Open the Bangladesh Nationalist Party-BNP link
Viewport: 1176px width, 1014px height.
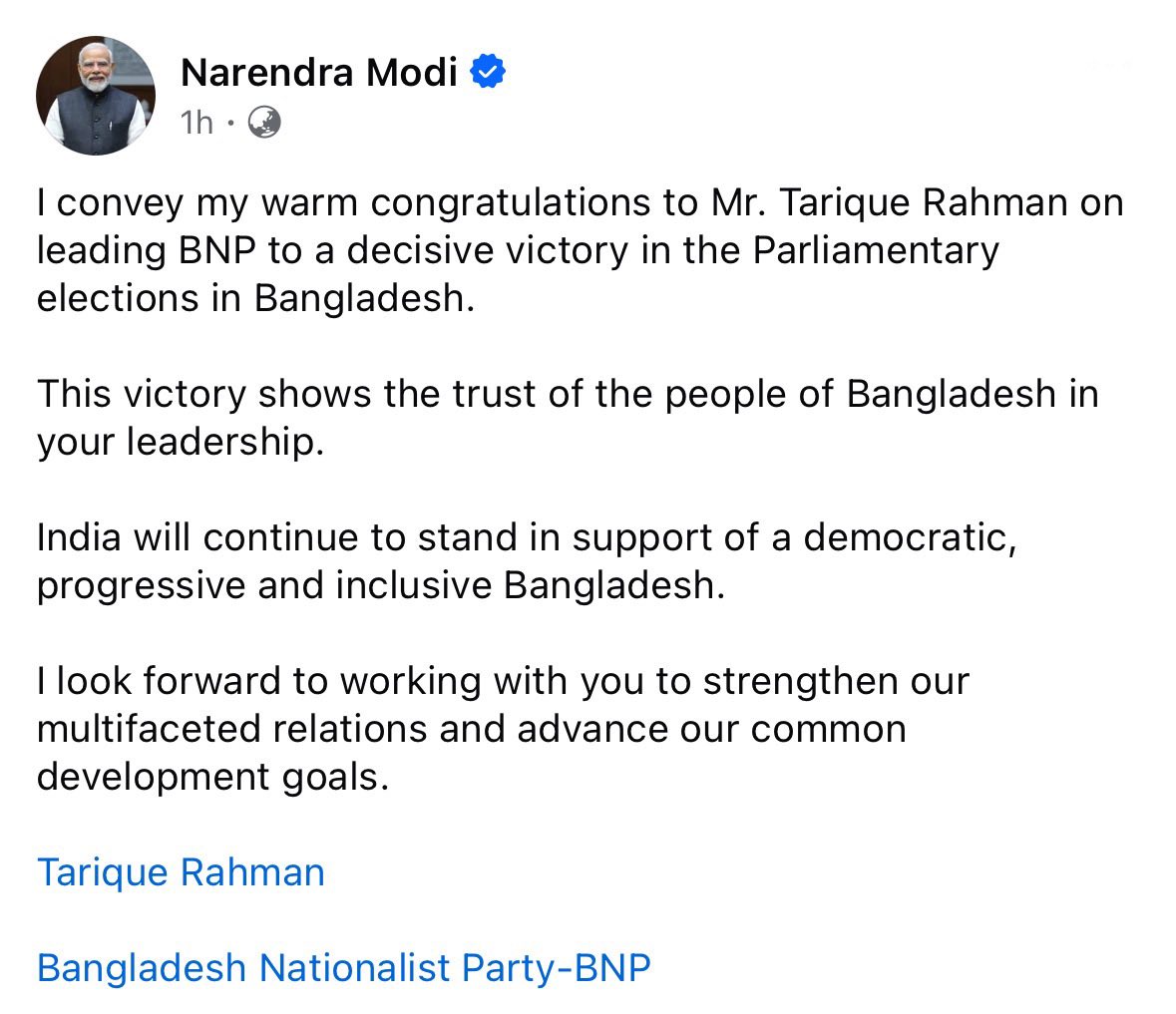(343, 967)
